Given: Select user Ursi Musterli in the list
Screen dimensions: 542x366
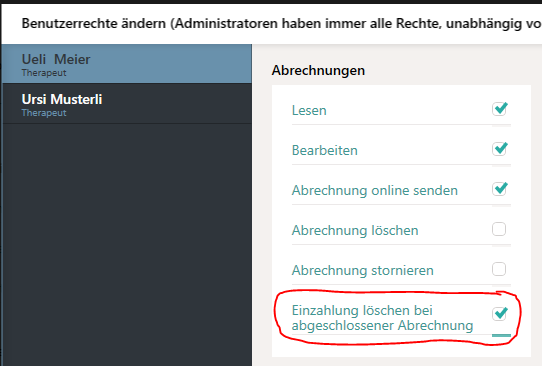Looking at the screenshot, I should coord(127,103).
